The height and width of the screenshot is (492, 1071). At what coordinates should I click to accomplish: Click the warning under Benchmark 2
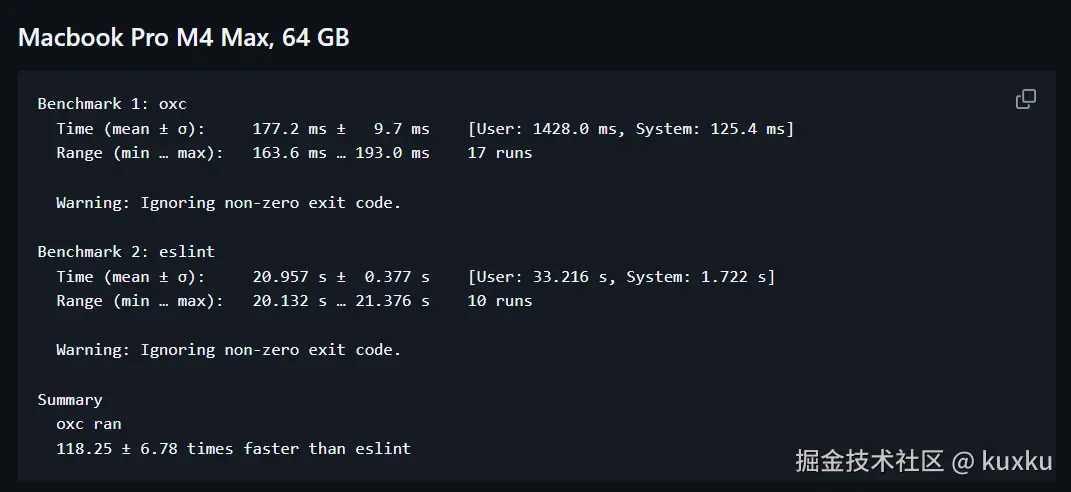pos(228,350)
